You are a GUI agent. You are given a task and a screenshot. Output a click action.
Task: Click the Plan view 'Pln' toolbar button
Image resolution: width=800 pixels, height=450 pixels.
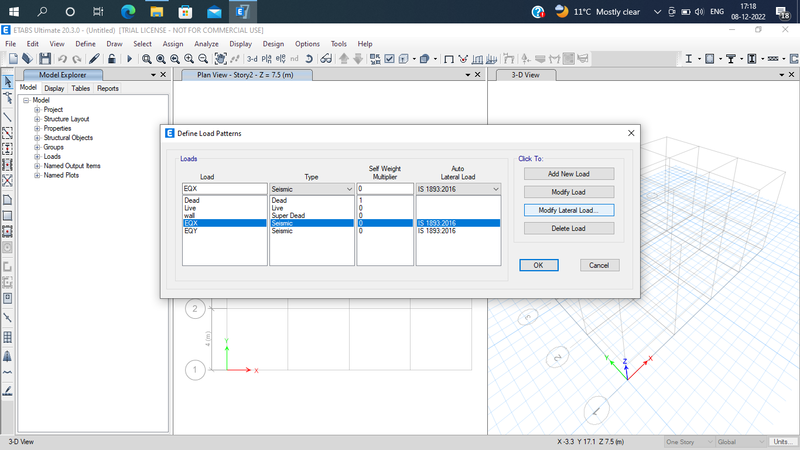266,59
